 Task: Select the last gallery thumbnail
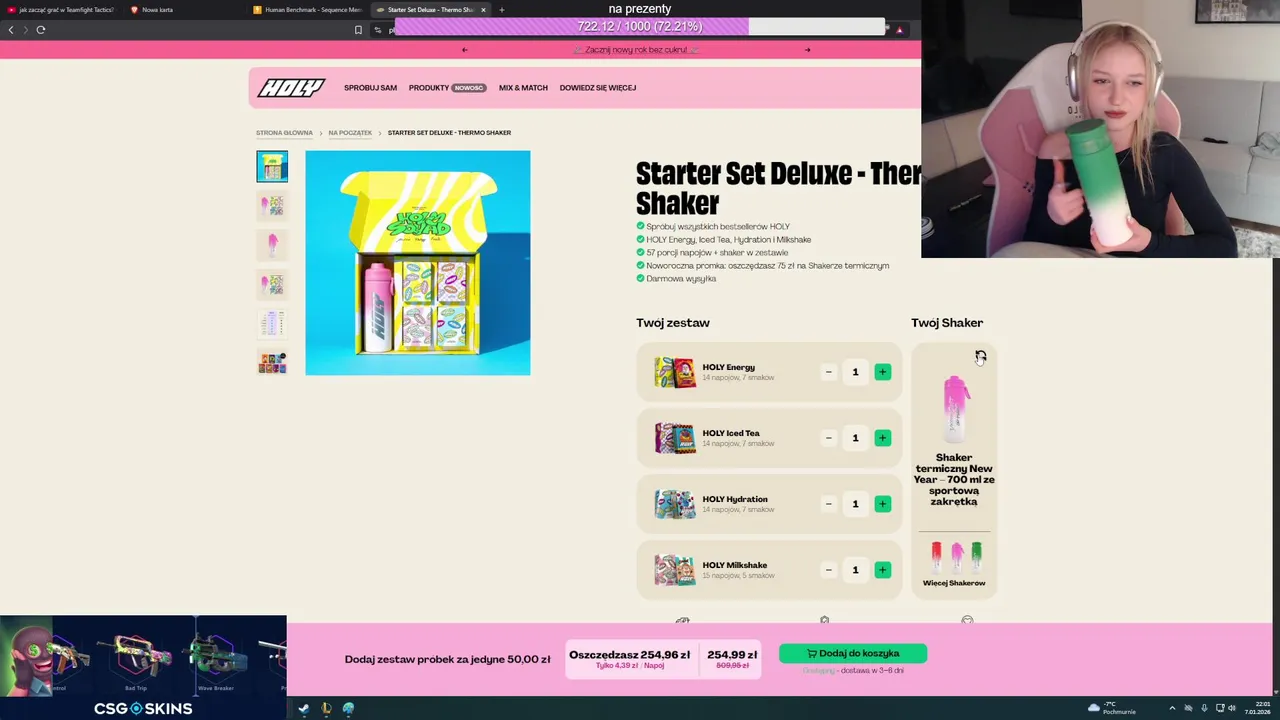pos(272,362)
